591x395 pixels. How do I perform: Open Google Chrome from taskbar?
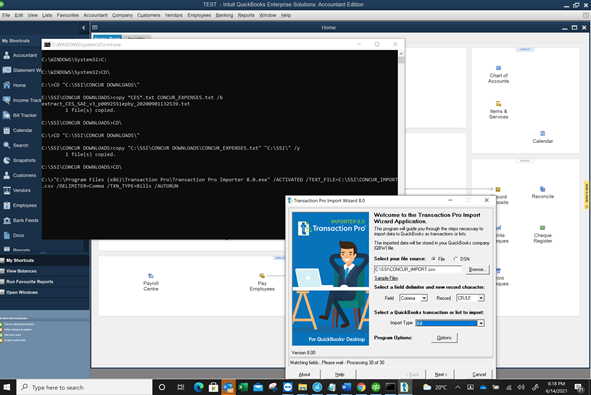pyautogui.click(x=361, y=387)
